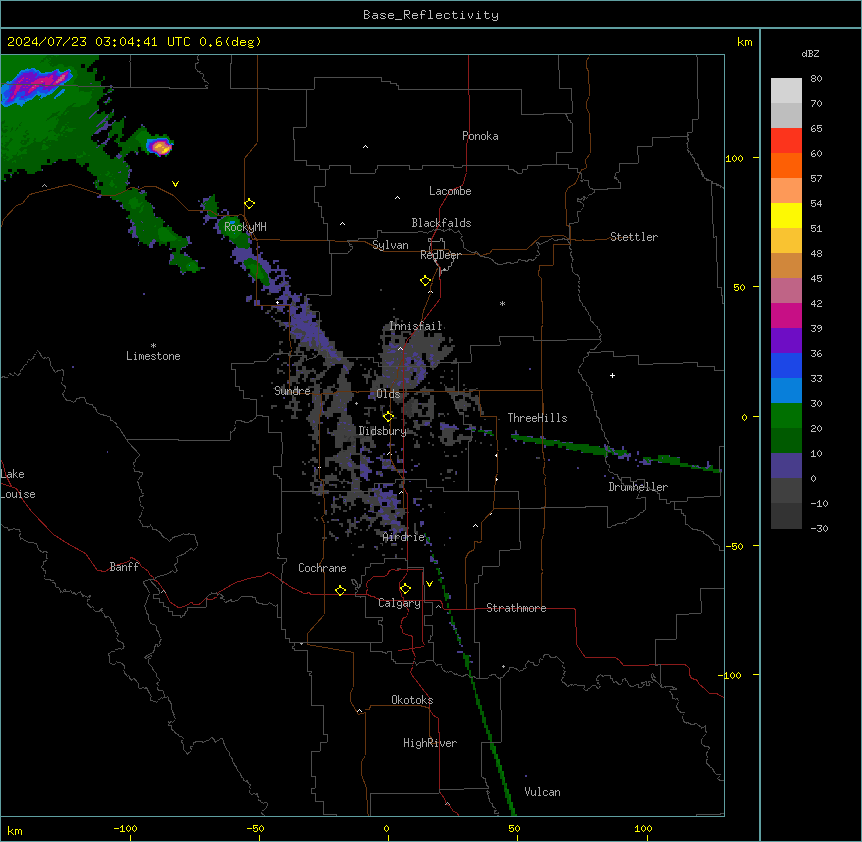Select the Stettler label
862x842 pixels.
coord(634,237)
